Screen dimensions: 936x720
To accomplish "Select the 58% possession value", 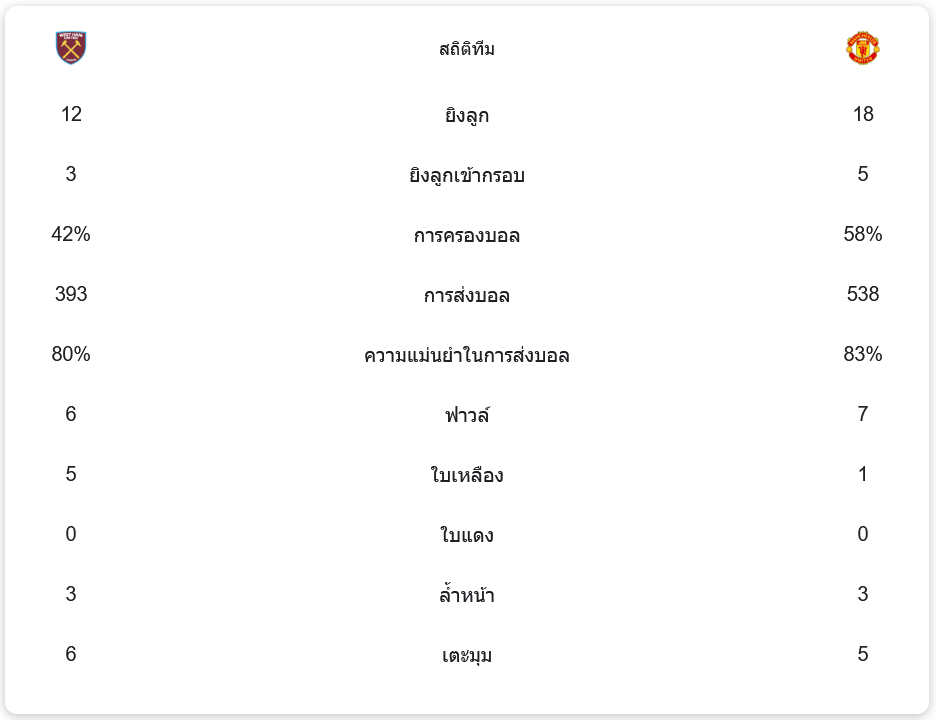I will [863, 234].
